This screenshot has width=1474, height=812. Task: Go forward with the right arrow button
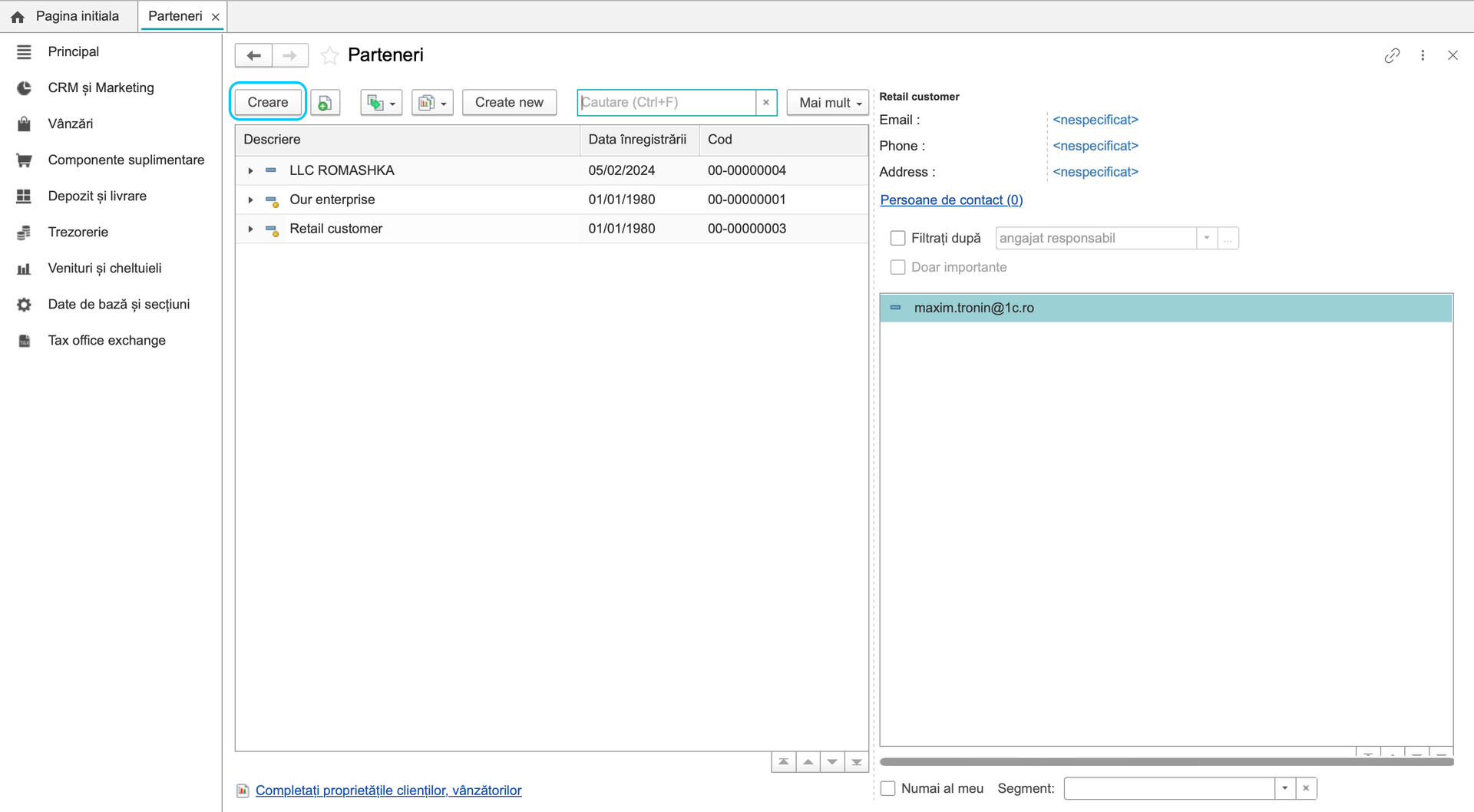pyautogui.click(x=290, y=55)
